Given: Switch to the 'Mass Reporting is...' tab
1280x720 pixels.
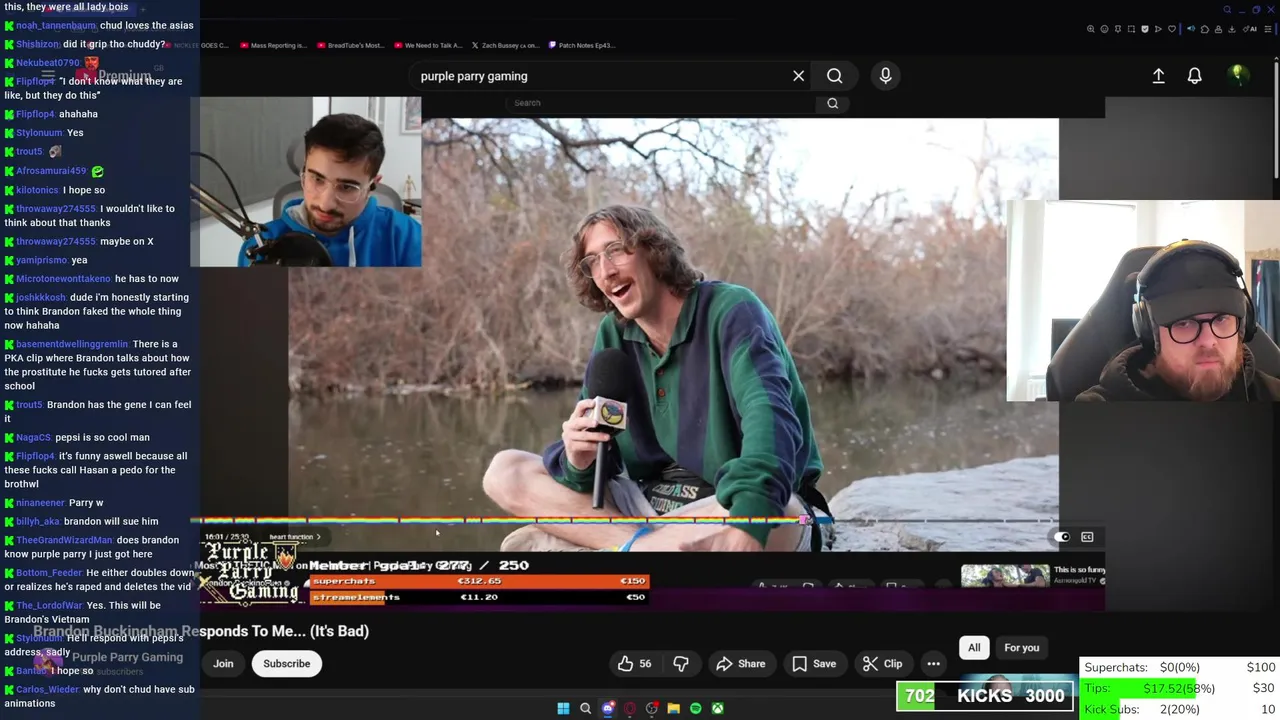Looking at the screenshot, I should tap(272, 45).
